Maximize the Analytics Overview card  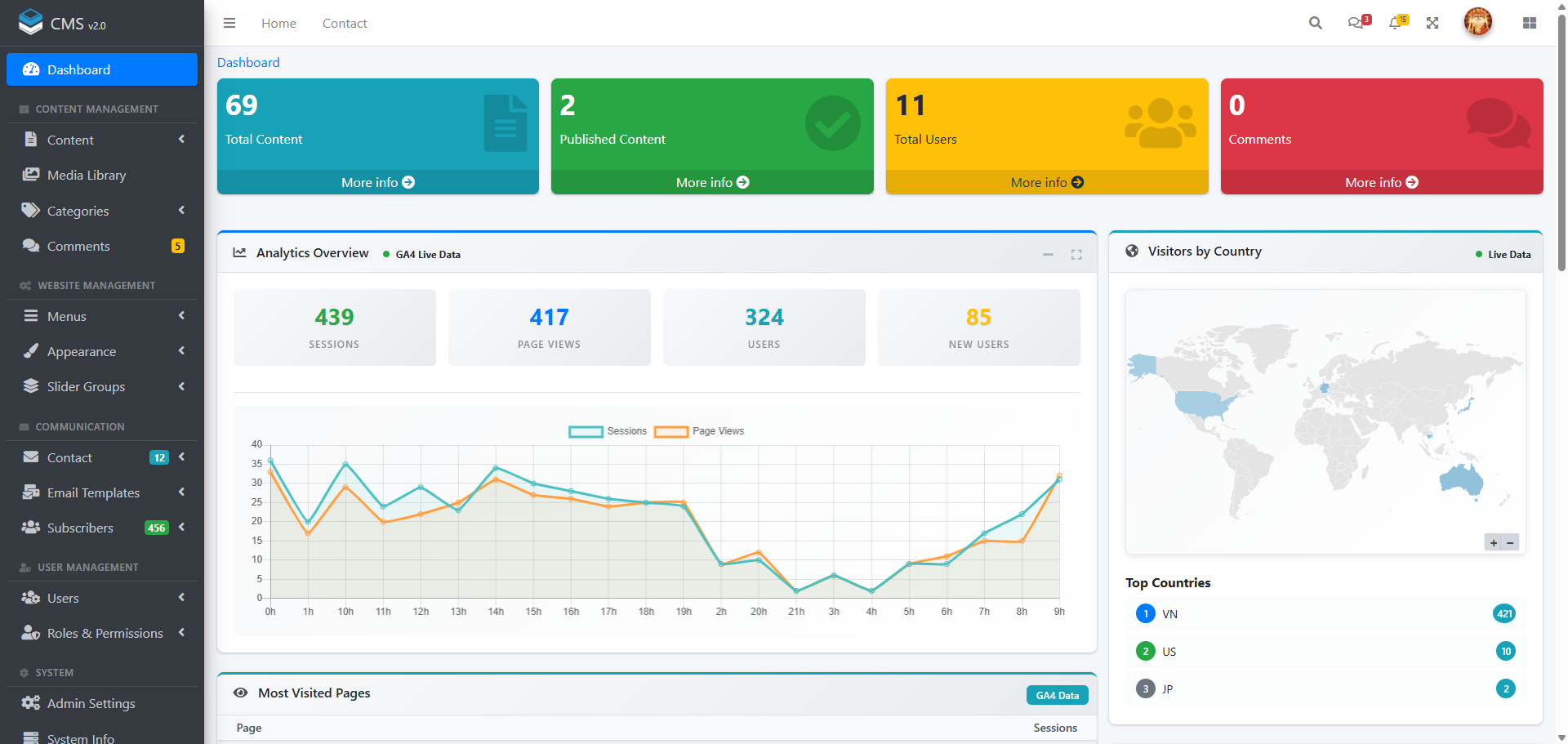pyautogui.click(x=1076, y=255)
